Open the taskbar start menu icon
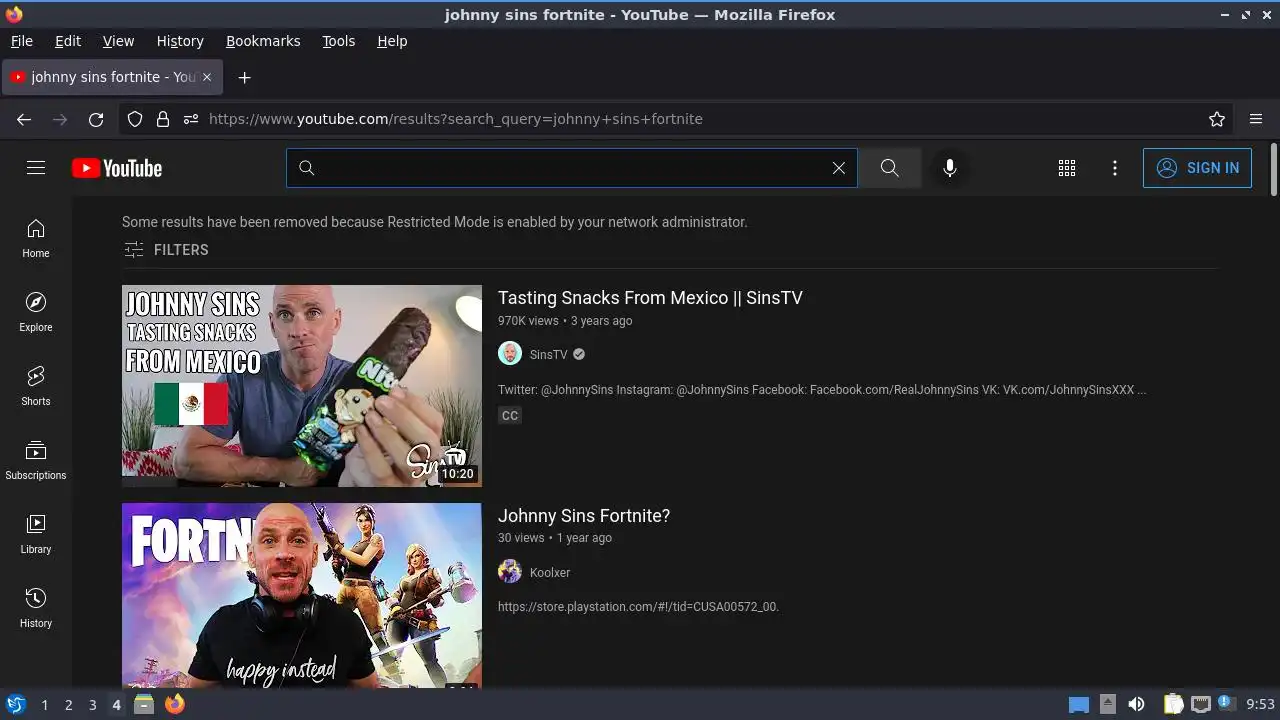 pyautogui.click(x=15, y=704)
